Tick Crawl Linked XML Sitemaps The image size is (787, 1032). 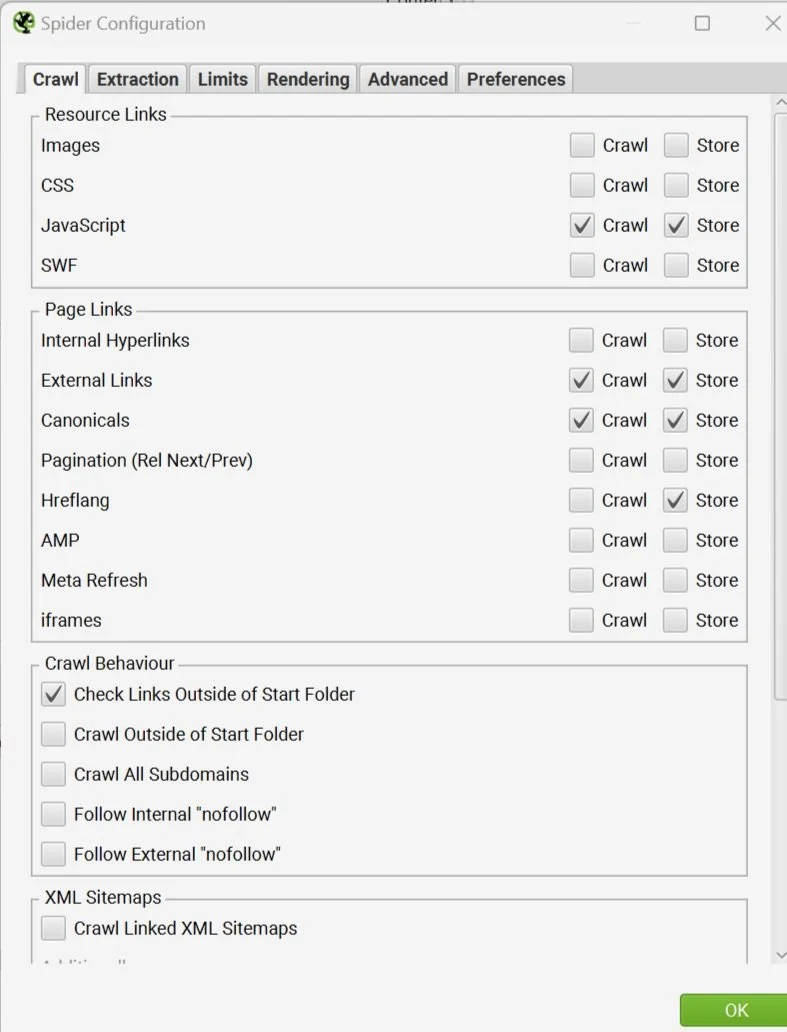[x=53, y=928]
